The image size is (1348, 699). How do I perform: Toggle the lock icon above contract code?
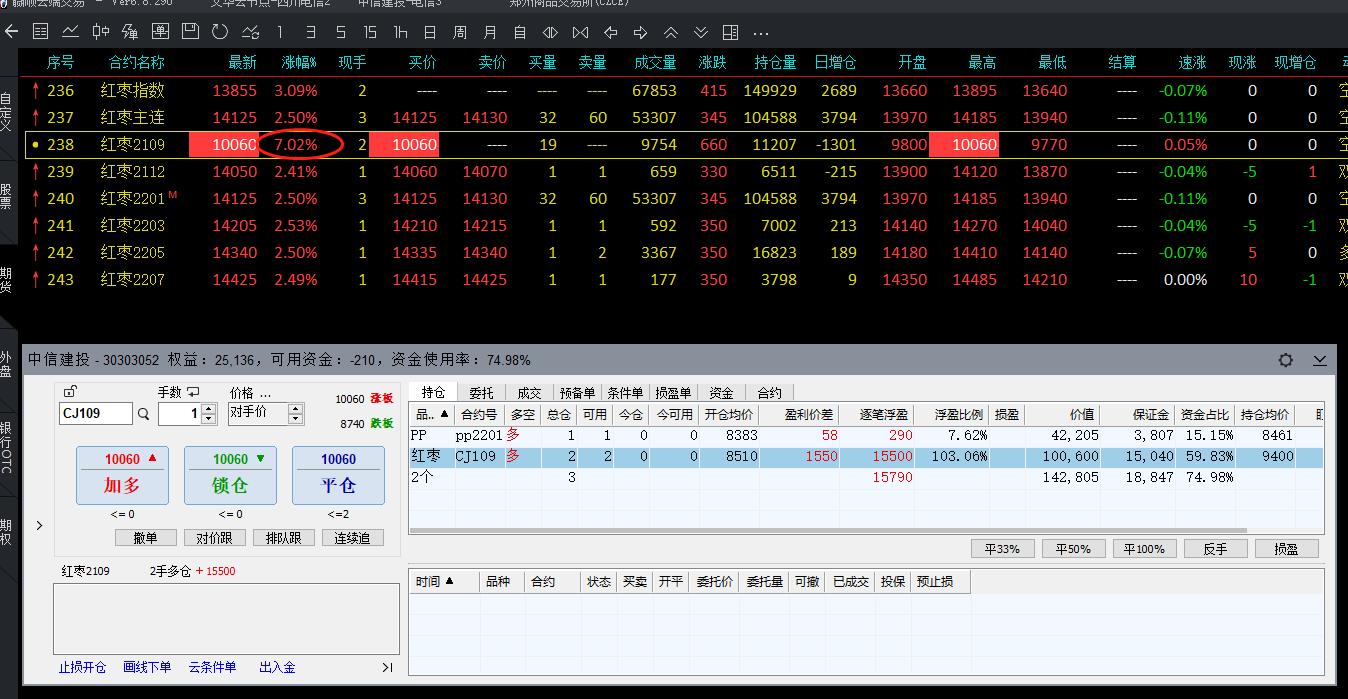(70, 392)
